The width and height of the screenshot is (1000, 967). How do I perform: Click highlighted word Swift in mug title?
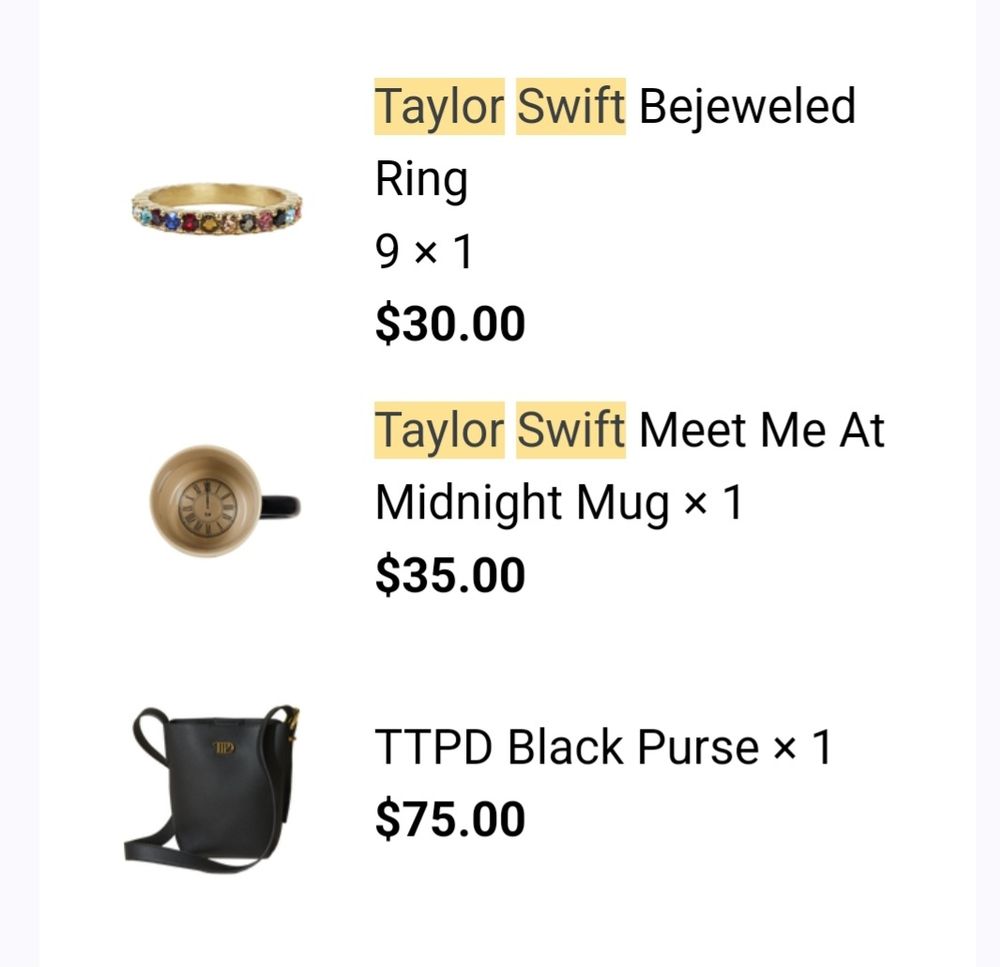pos(571,430)
